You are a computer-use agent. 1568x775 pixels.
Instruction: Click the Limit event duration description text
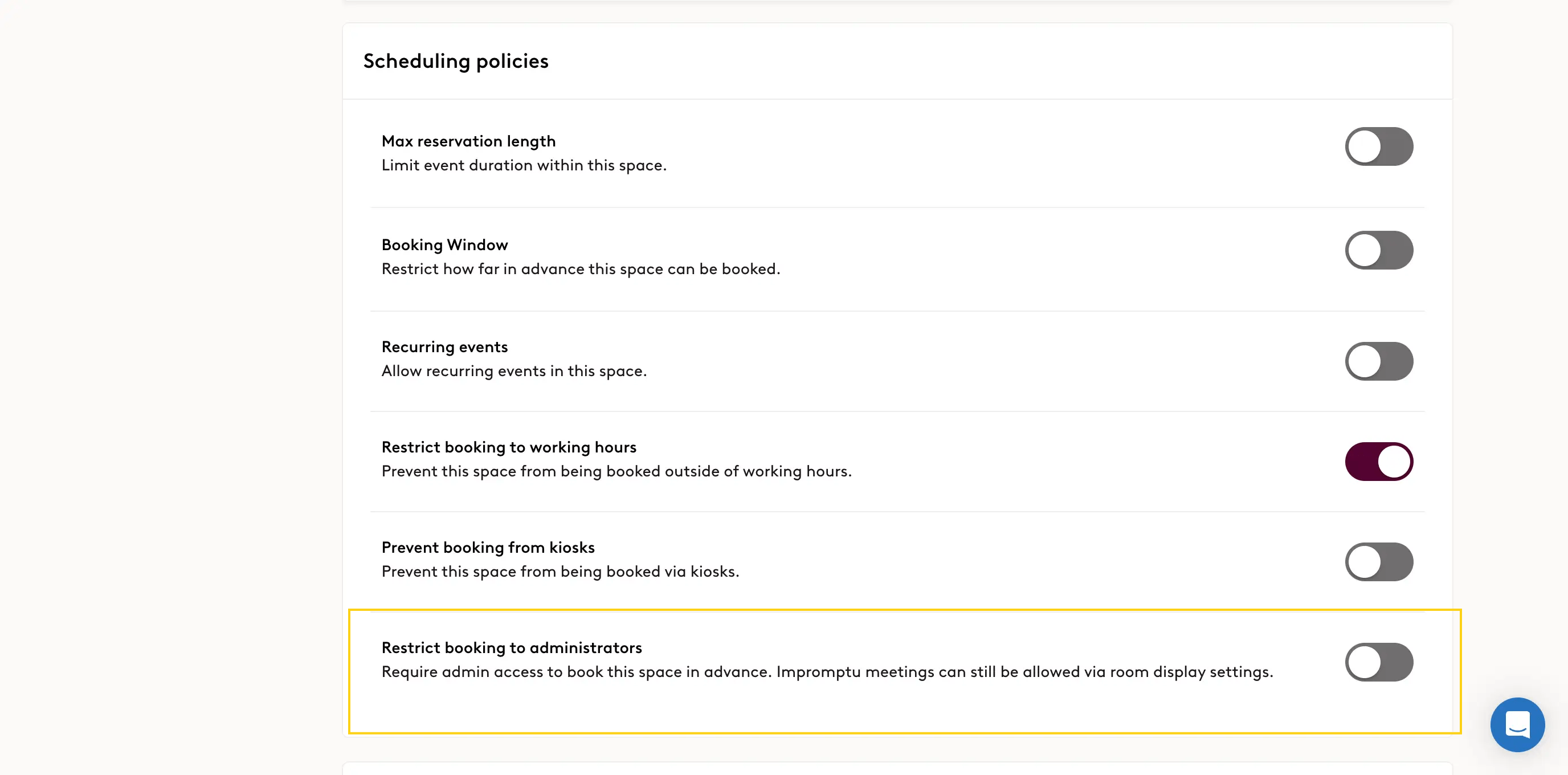[x=524, y=165]
